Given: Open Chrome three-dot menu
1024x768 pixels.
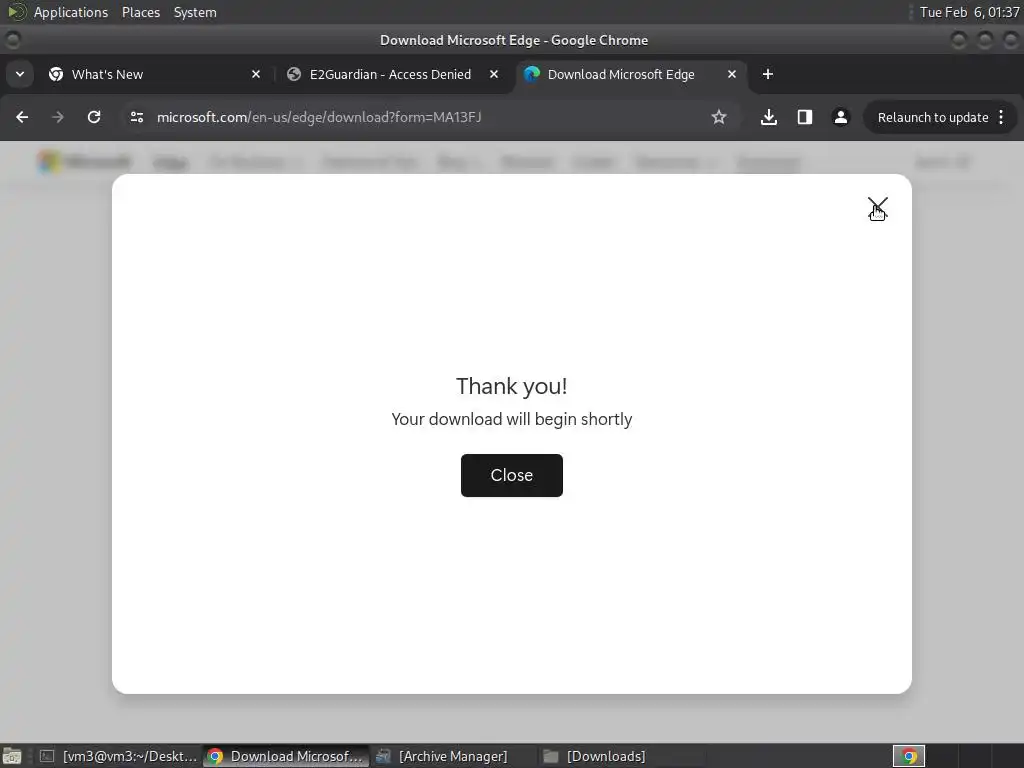Looking at the screenshot, I should coord(1001,118).
